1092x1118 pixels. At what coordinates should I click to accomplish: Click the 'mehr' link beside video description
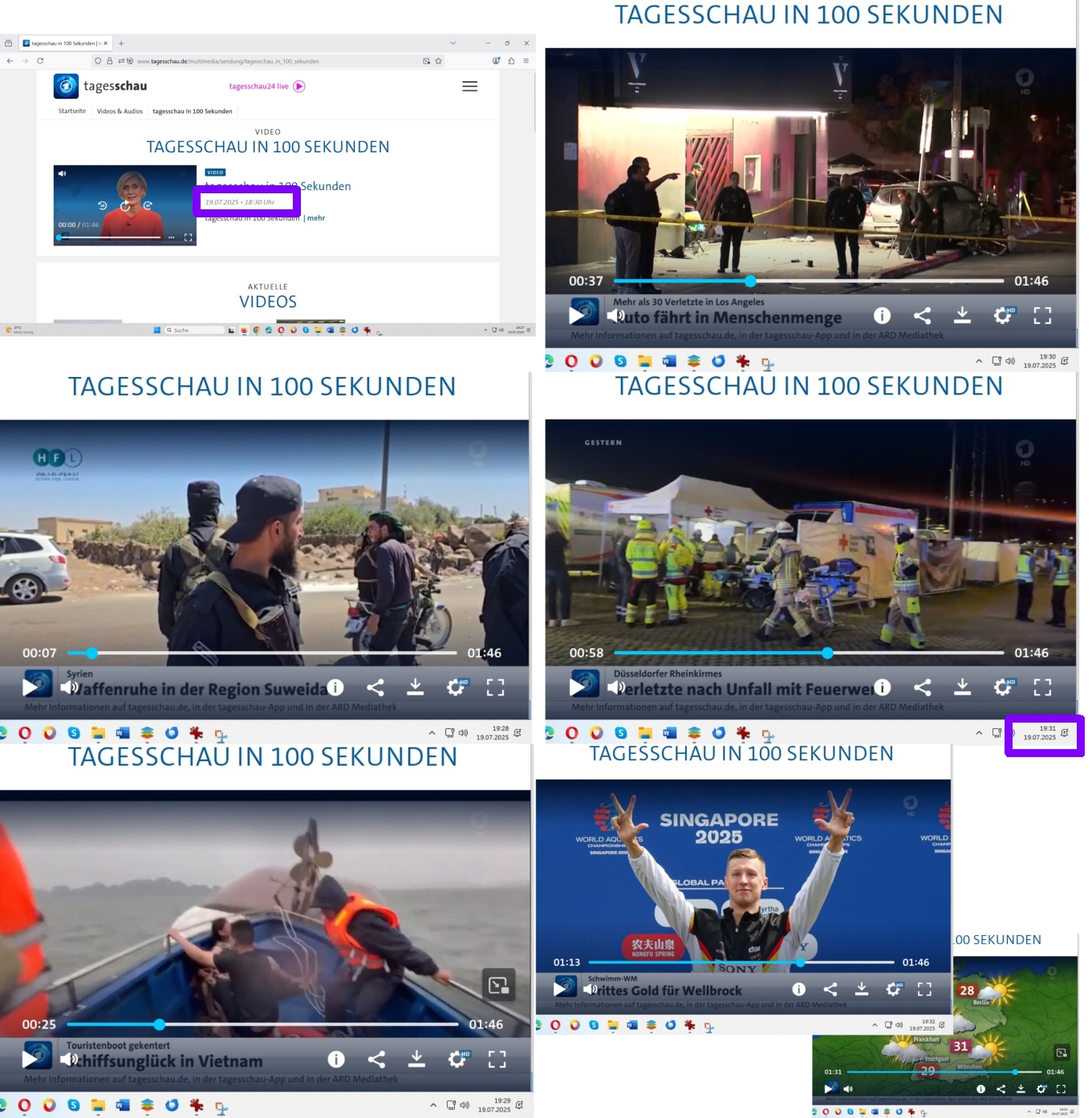click(x=316, y=218)
